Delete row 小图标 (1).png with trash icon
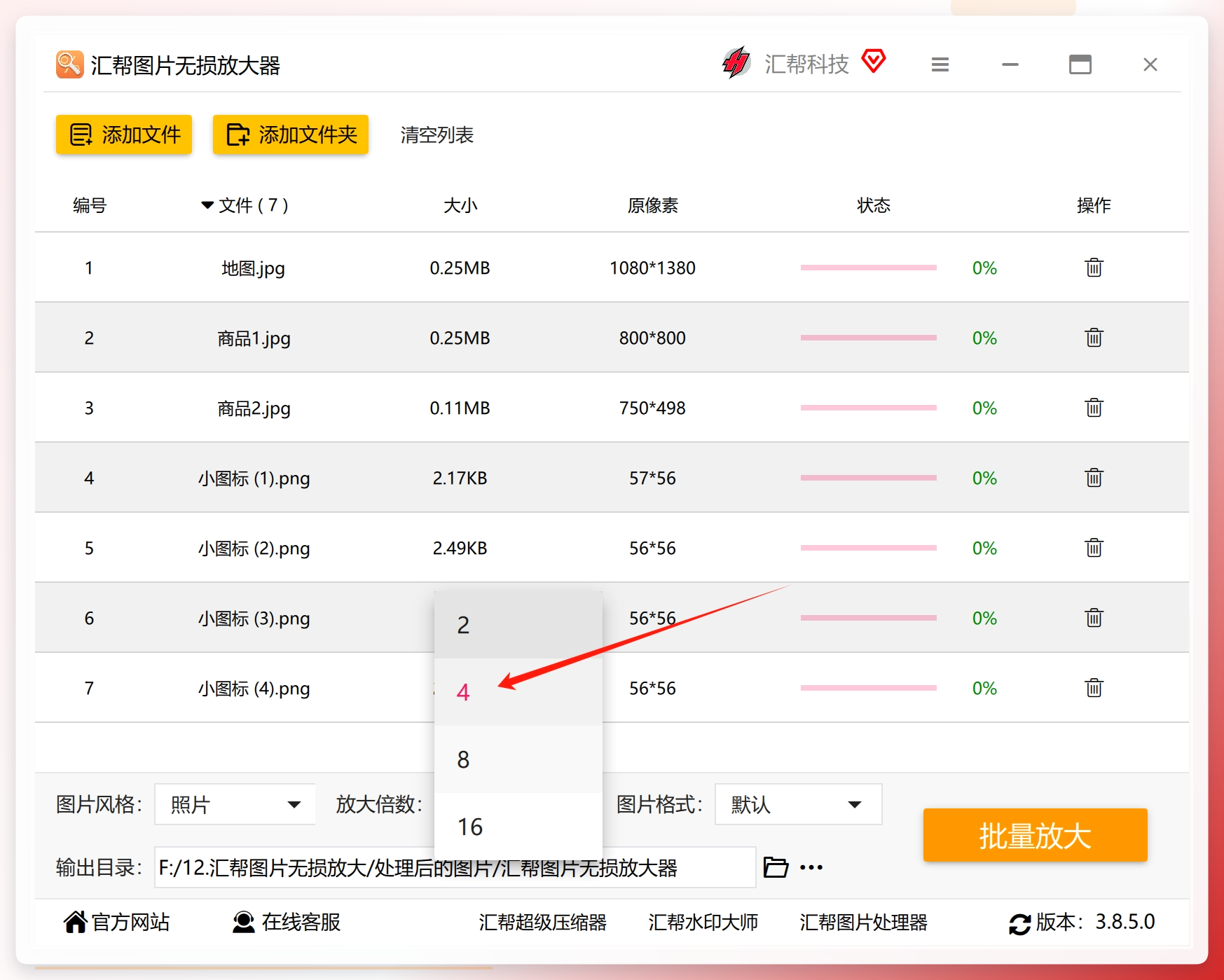The height and width of the screenshot is (980, 1224). click(x=1094, y=478)
